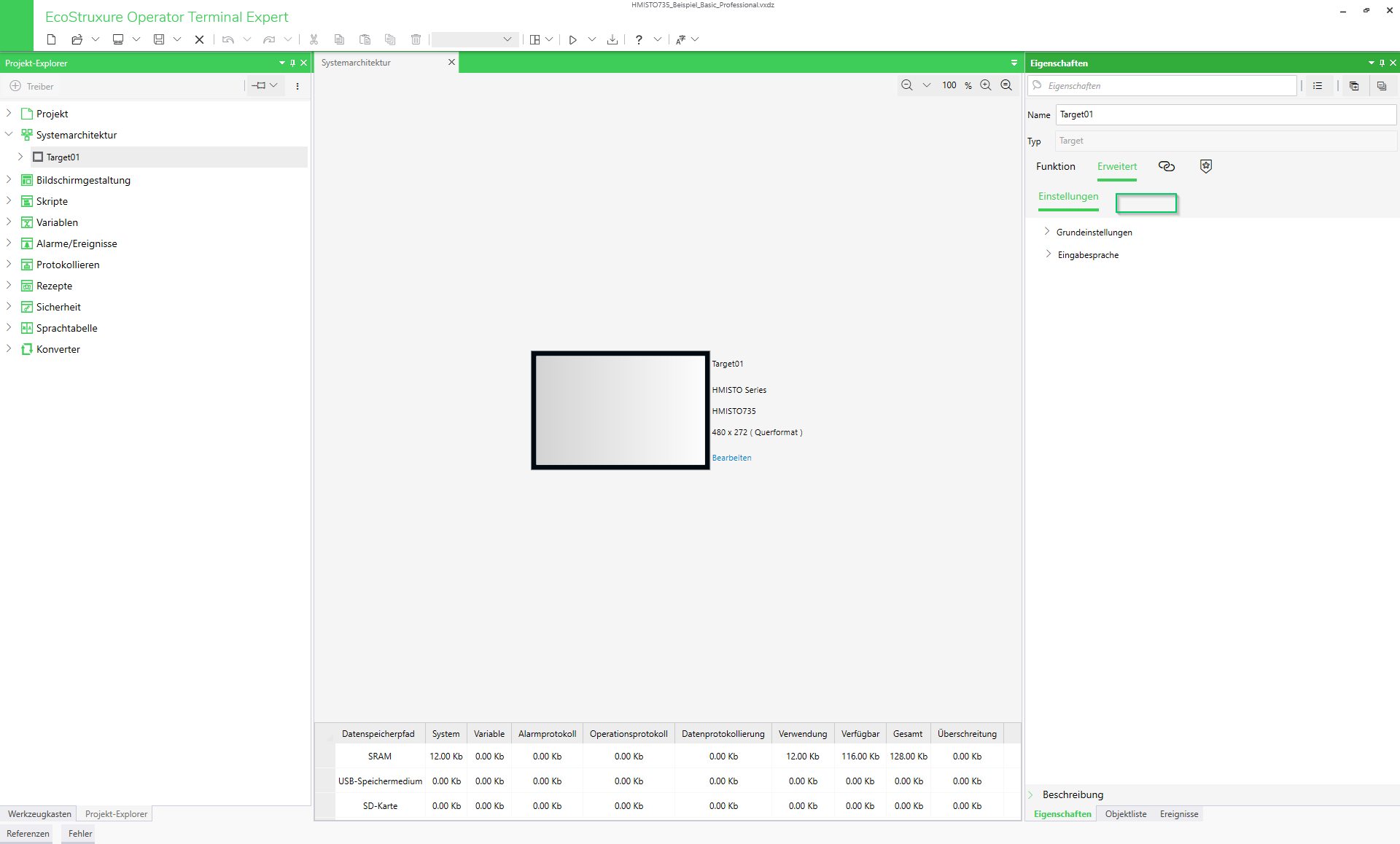Open the zoom level dropdown arrow
Viewport: 1400px width, 844px height.
click(x=927, y=85)
